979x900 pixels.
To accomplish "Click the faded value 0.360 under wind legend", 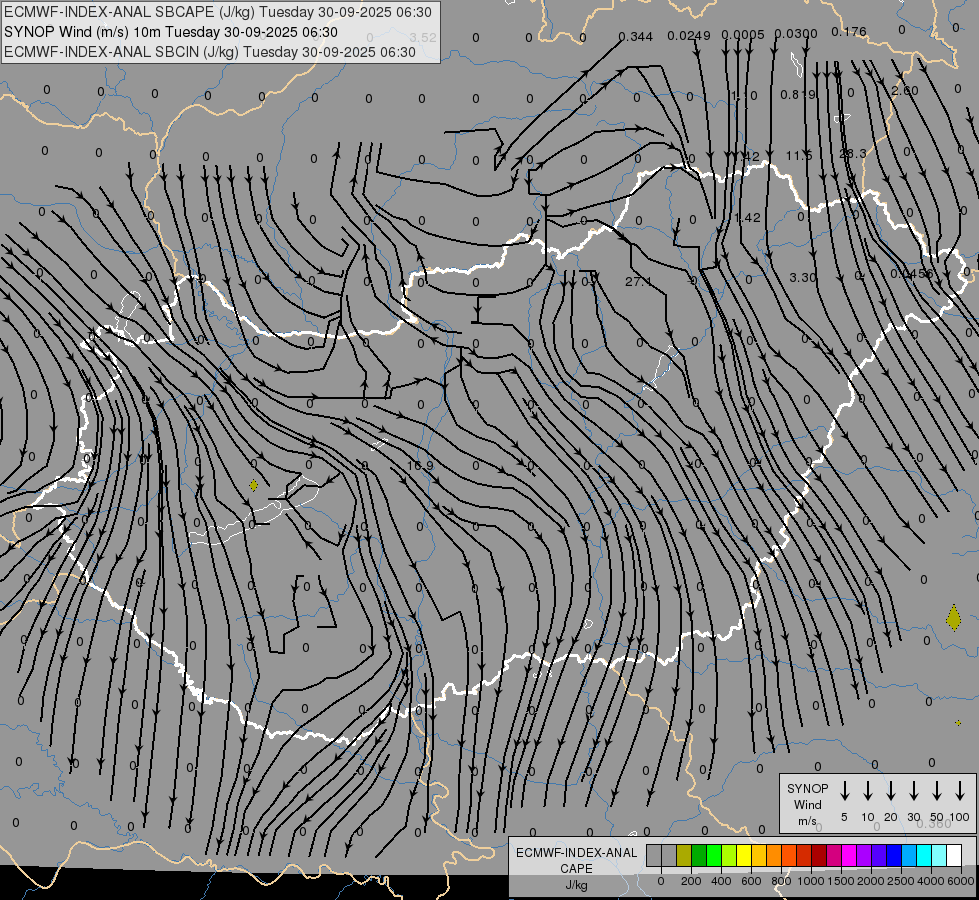I will tap(934, 823).
